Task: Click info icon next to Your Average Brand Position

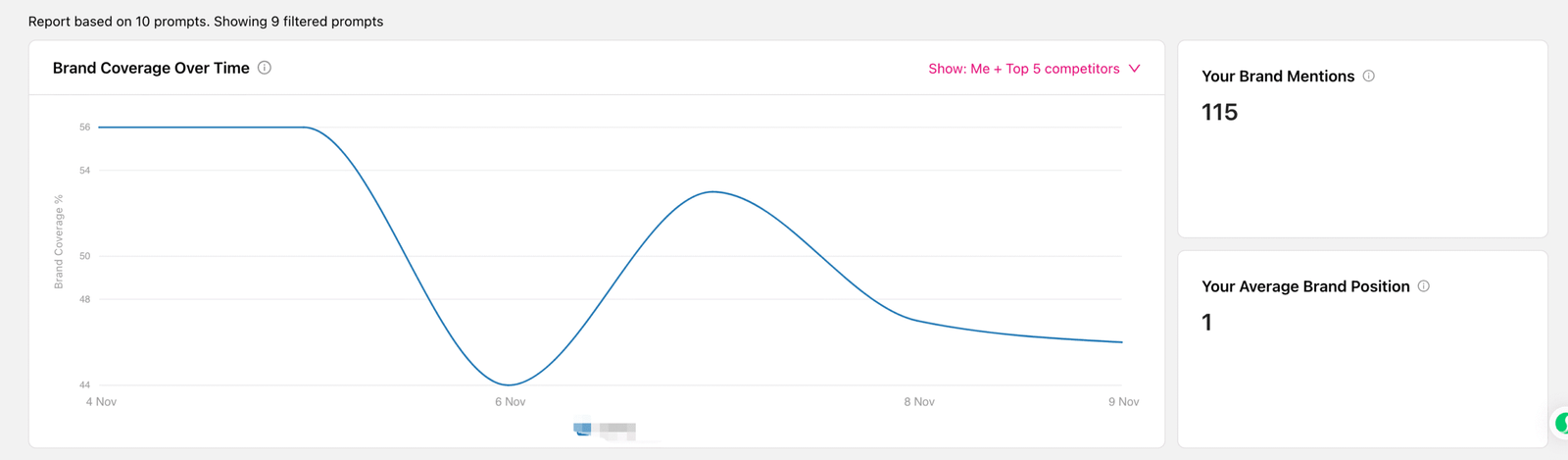Action: pyautogui.click(x=1424, y=286)
